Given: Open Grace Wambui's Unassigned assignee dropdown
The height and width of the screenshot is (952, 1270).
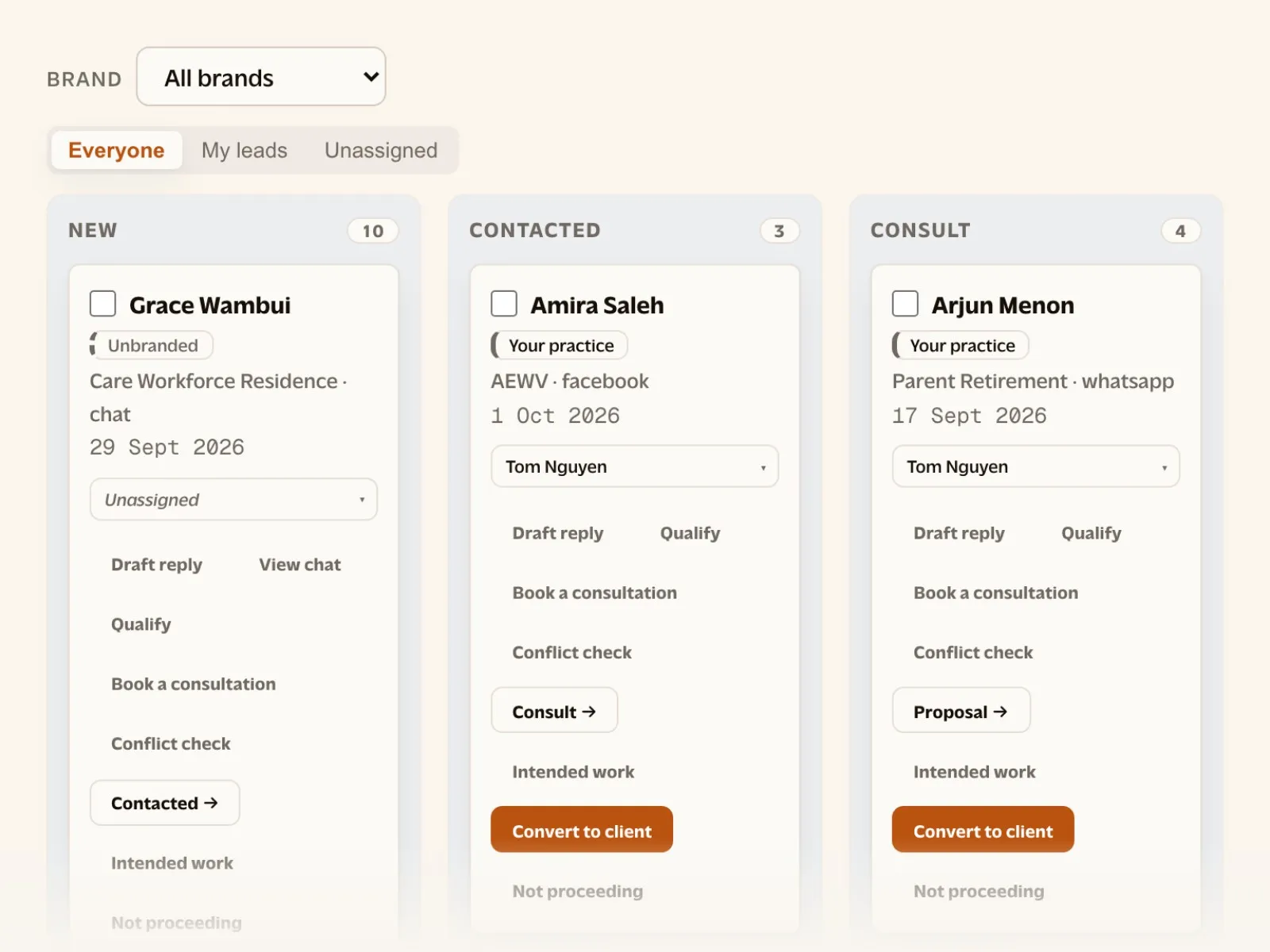Looking at the screenshot, I should pos(233,499).
